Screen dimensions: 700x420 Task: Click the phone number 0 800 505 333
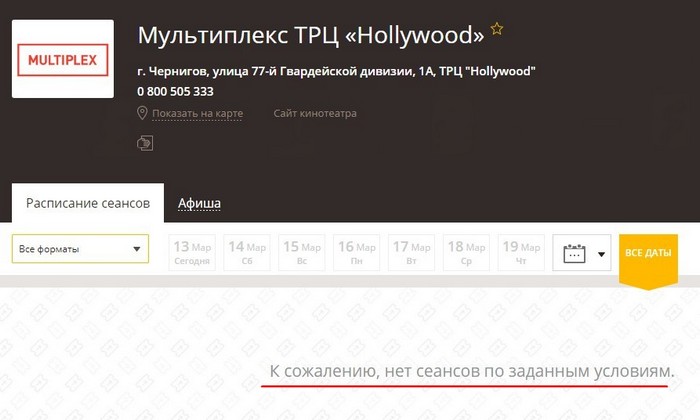(x=176, y=91)
